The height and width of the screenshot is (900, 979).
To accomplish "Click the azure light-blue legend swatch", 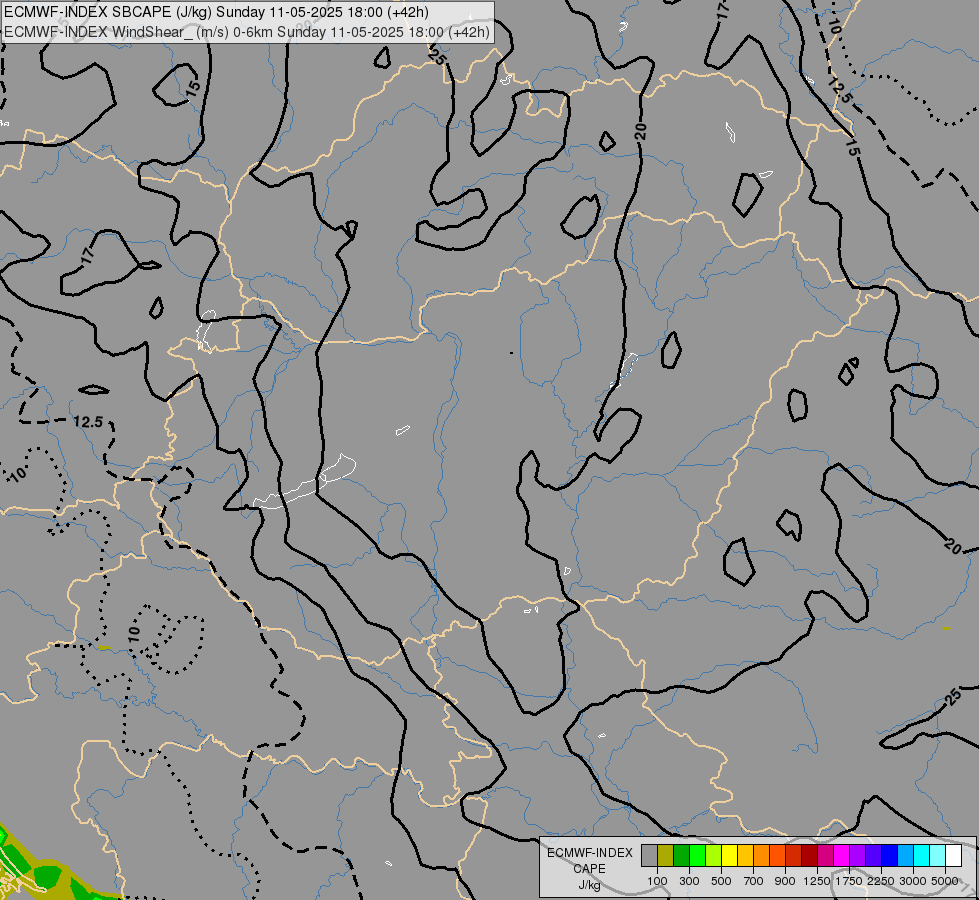I will 905,855.
